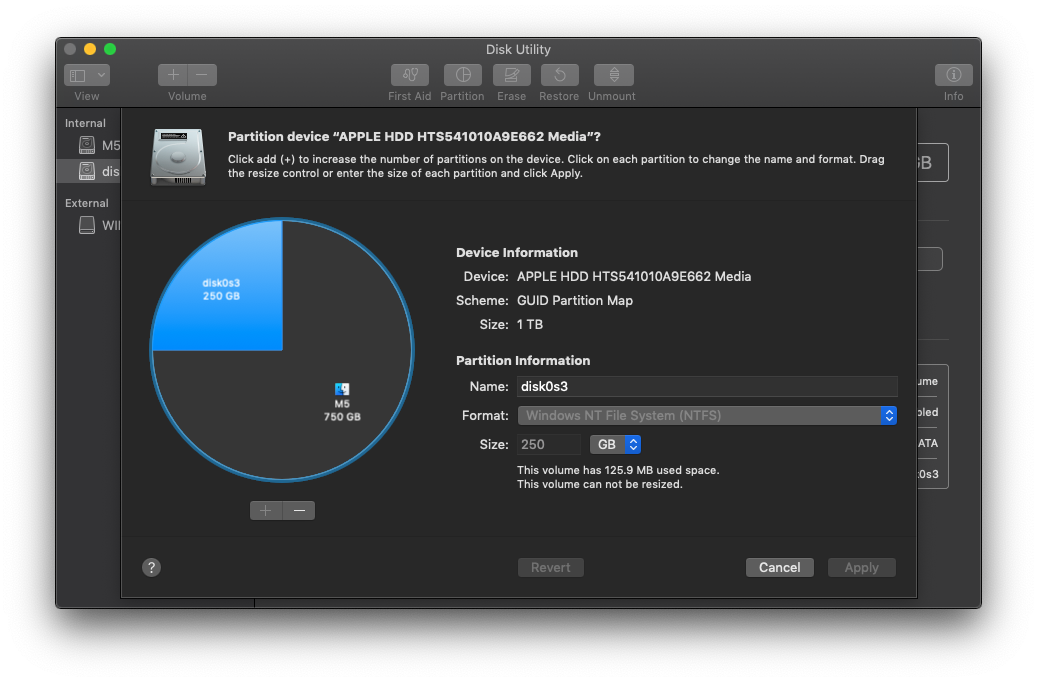Add a partition below pie chart
This screenshot has width=1037, height=682.
[266, 511]
